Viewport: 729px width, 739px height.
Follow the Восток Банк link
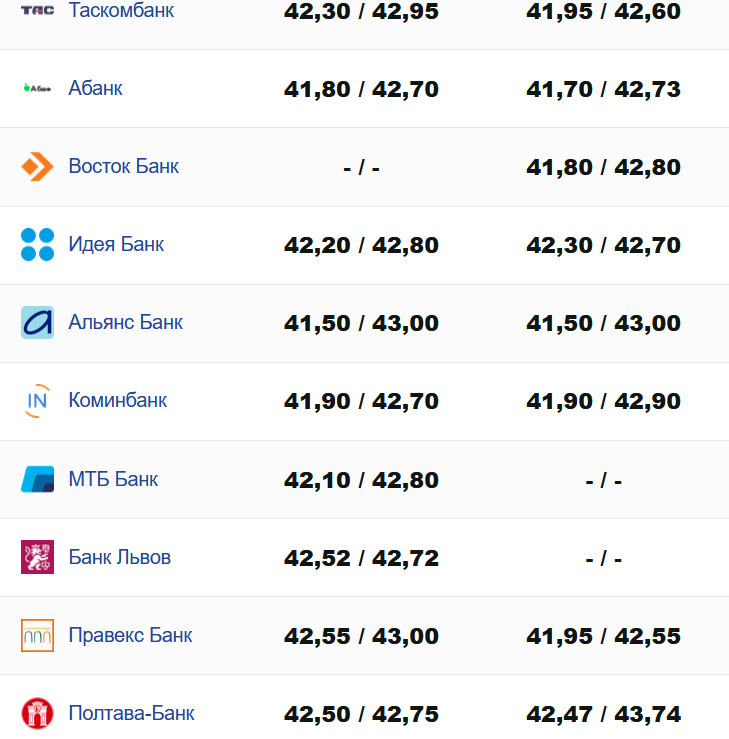[x=124, y=166]
